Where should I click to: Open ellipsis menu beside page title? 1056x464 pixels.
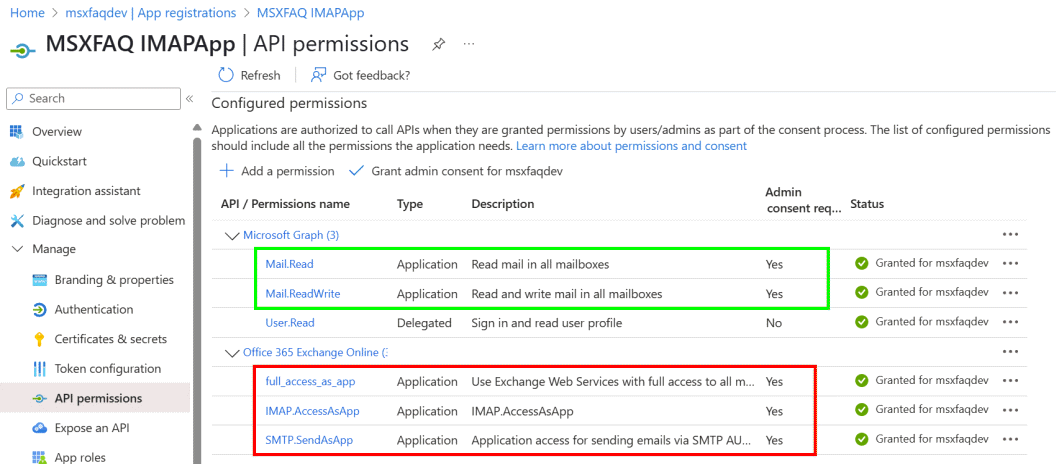[x=469, y=45]
